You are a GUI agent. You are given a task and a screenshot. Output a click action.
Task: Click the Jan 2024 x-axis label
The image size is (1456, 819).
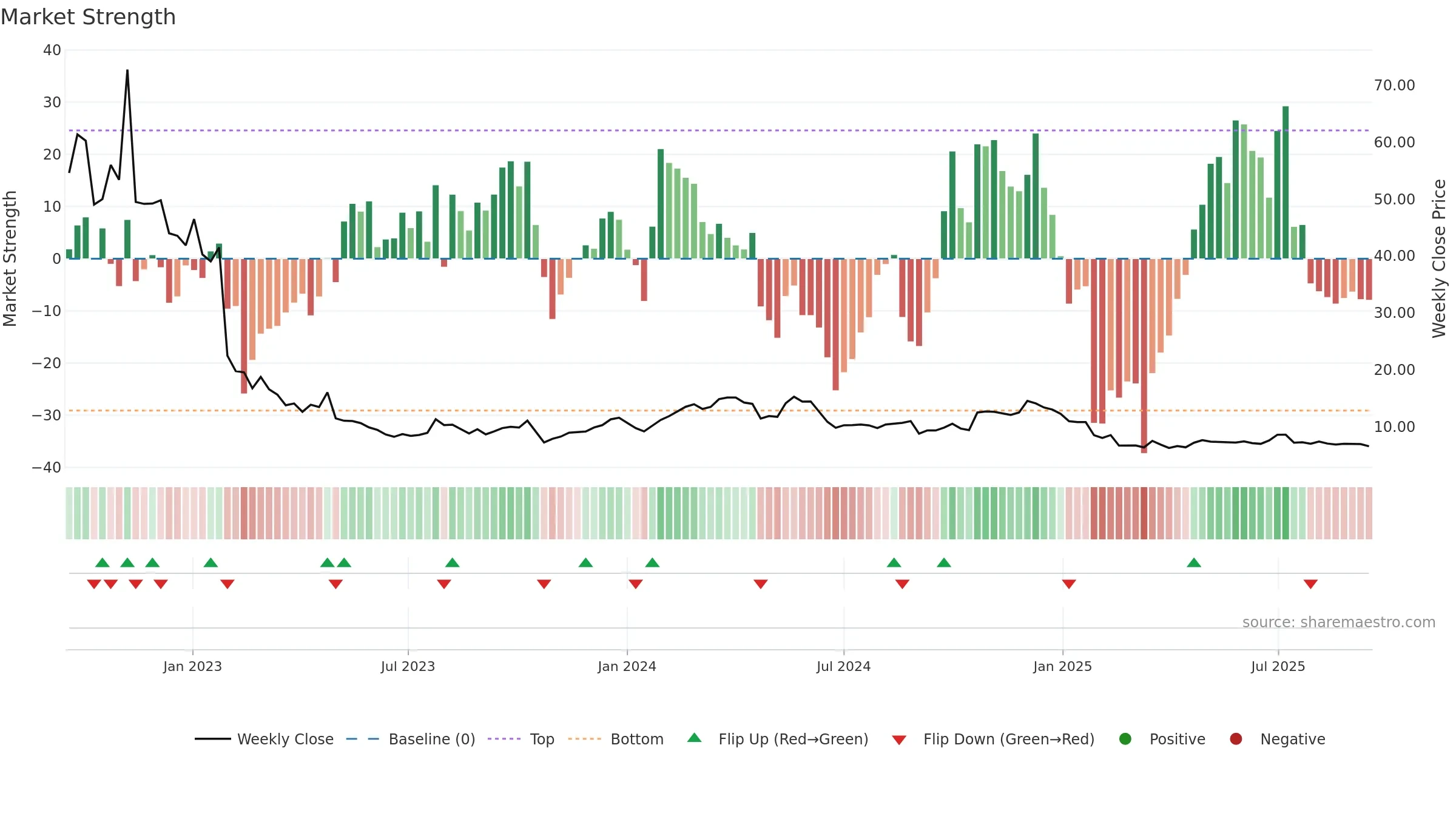(x=627, y=666)
